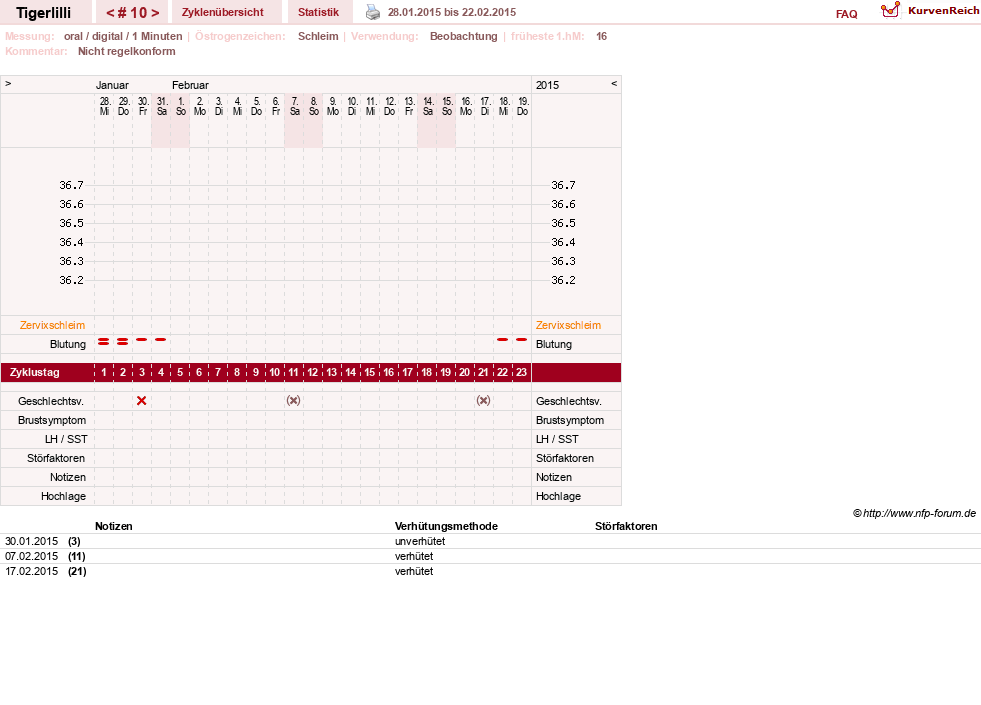The height and width of the screenshot is (705, 981).
Task: Click the früheste 1.hM value 16
Action: pyautogui.click(x=601, y=36)
